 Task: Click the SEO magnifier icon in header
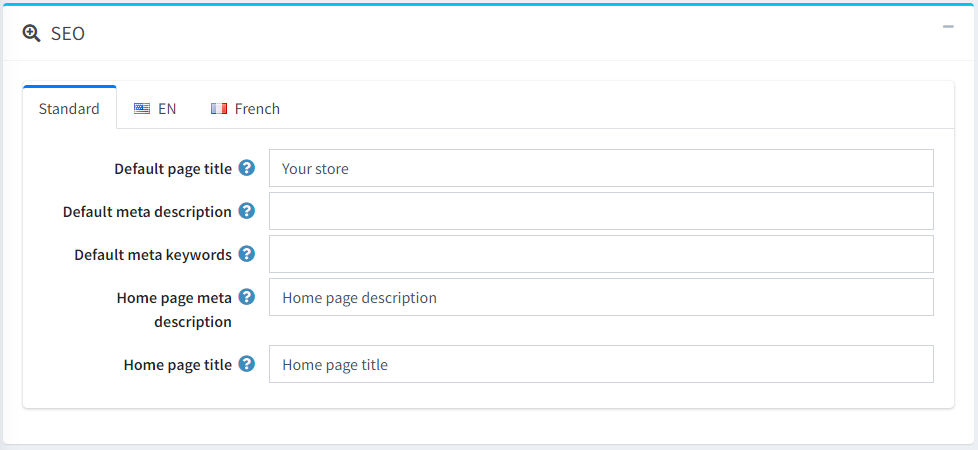(31, 34)
